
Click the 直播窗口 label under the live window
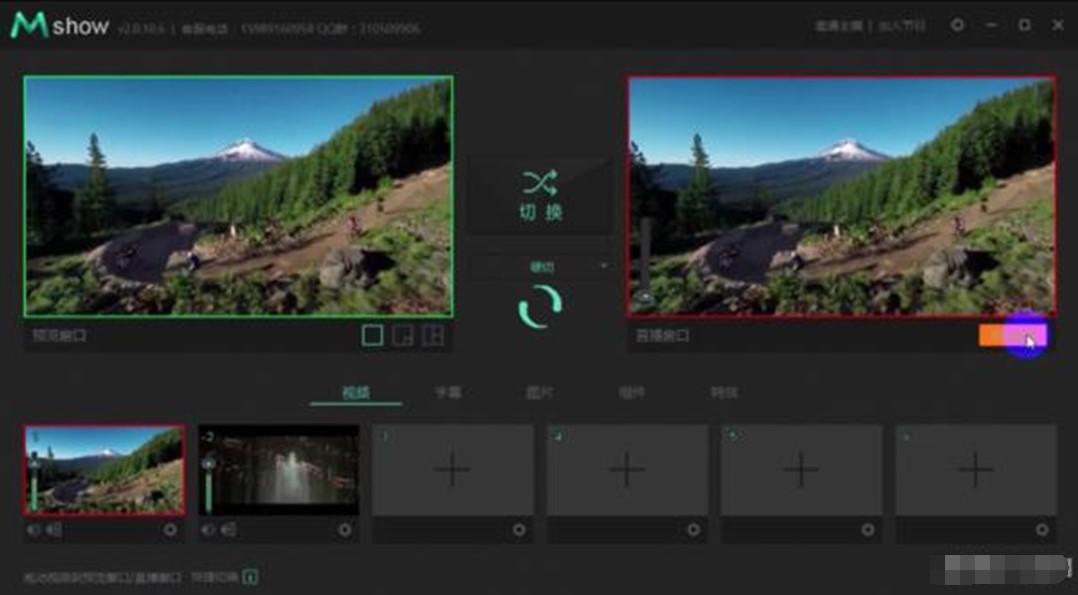663,336
